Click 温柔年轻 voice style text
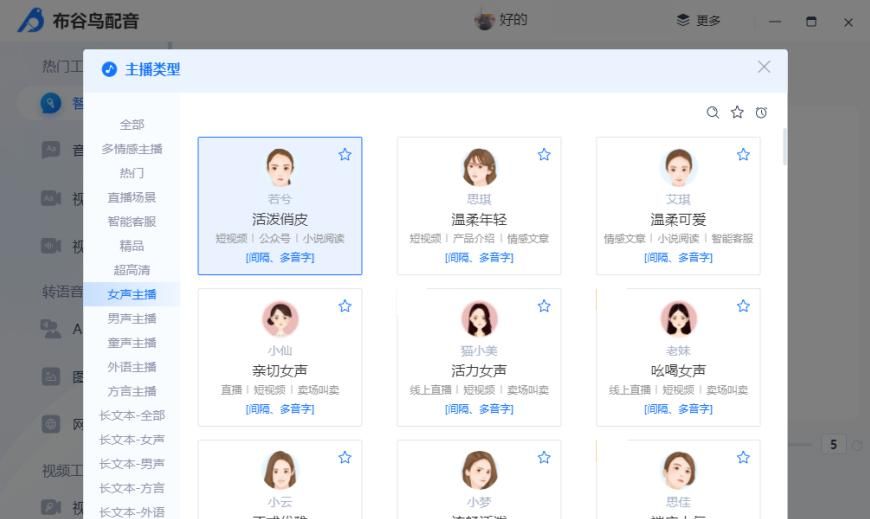 (479, 219)
